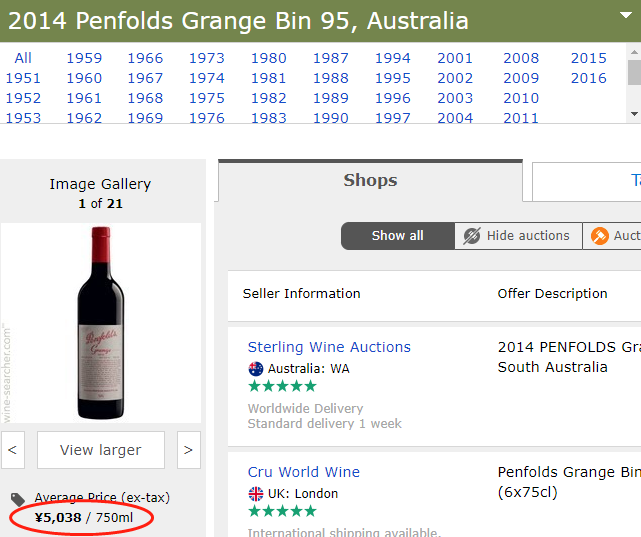Screen dimensions: 641x537
Task: Go to next gallery image
Action: tap(188, 450)
